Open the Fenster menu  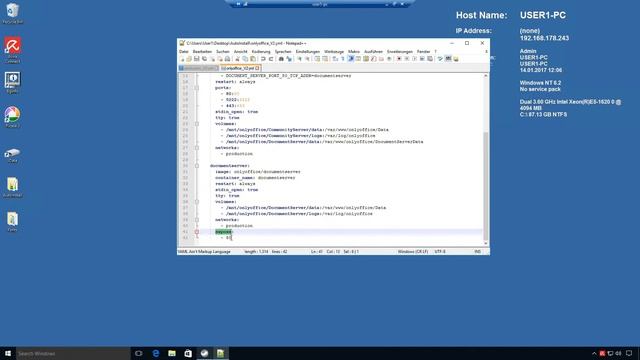423,51
